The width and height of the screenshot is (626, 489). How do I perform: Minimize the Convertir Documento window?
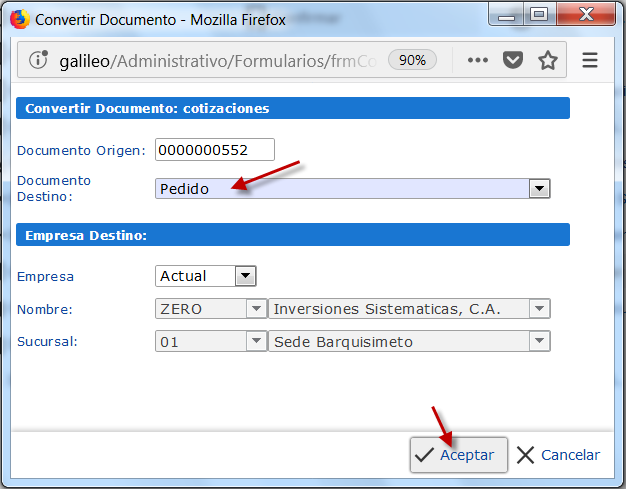click(506, 15)
